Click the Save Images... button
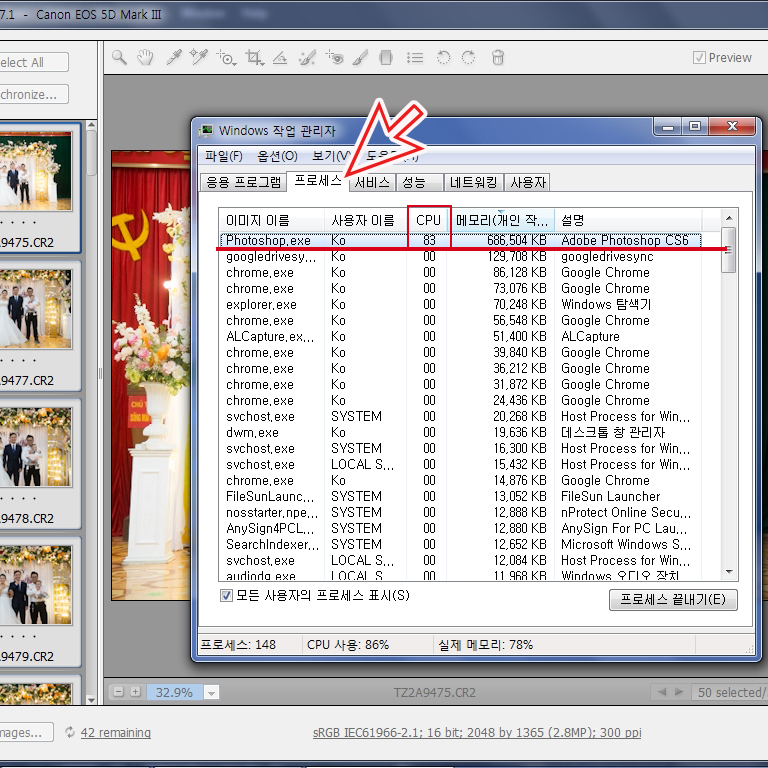The height and width of the screenshot is (768, 768). coord(24,732)
